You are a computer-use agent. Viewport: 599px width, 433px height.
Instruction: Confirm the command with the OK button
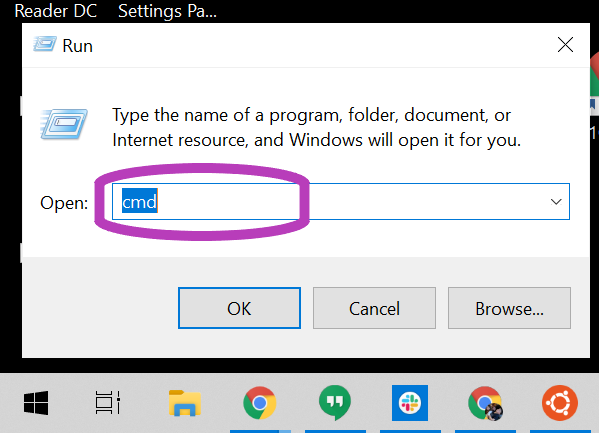pyautogui.click(x=240, y=308)
